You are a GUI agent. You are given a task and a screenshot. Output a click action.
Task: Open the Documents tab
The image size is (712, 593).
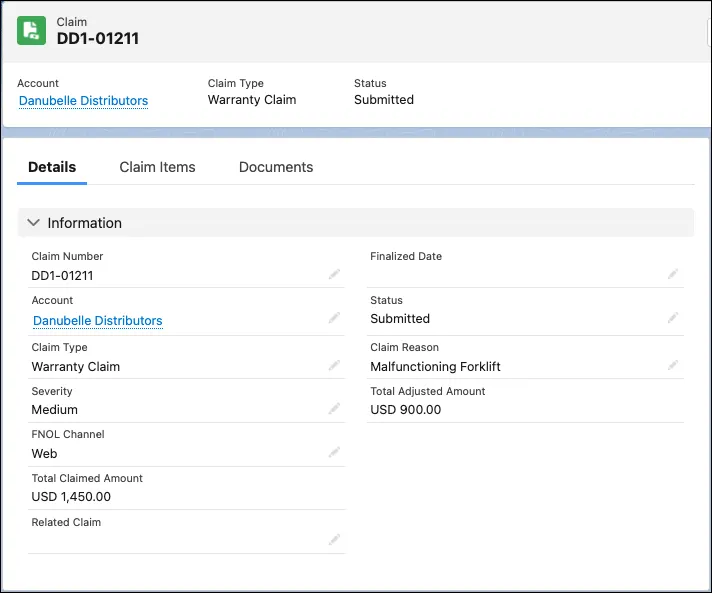point(276,167)
